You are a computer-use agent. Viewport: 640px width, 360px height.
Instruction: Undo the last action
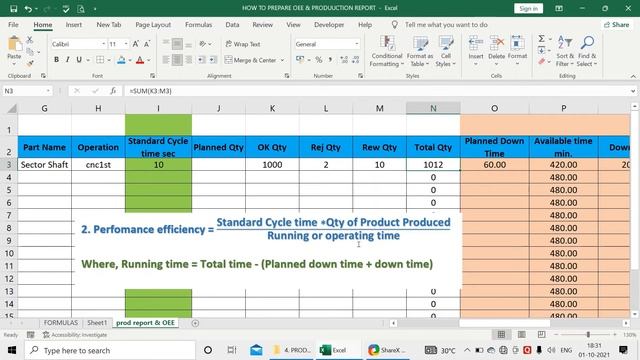[28, 8]
